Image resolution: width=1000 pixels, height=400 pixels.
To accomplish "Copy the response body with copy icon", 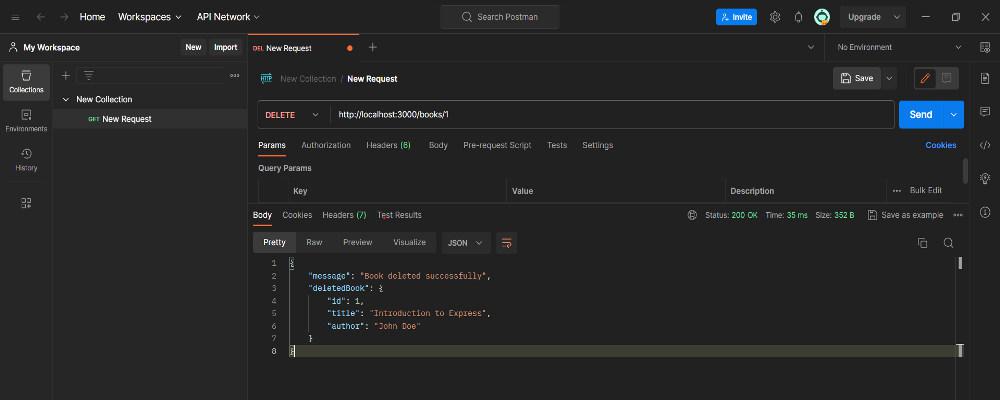I will pyautogui.click(x=922, y=243).
